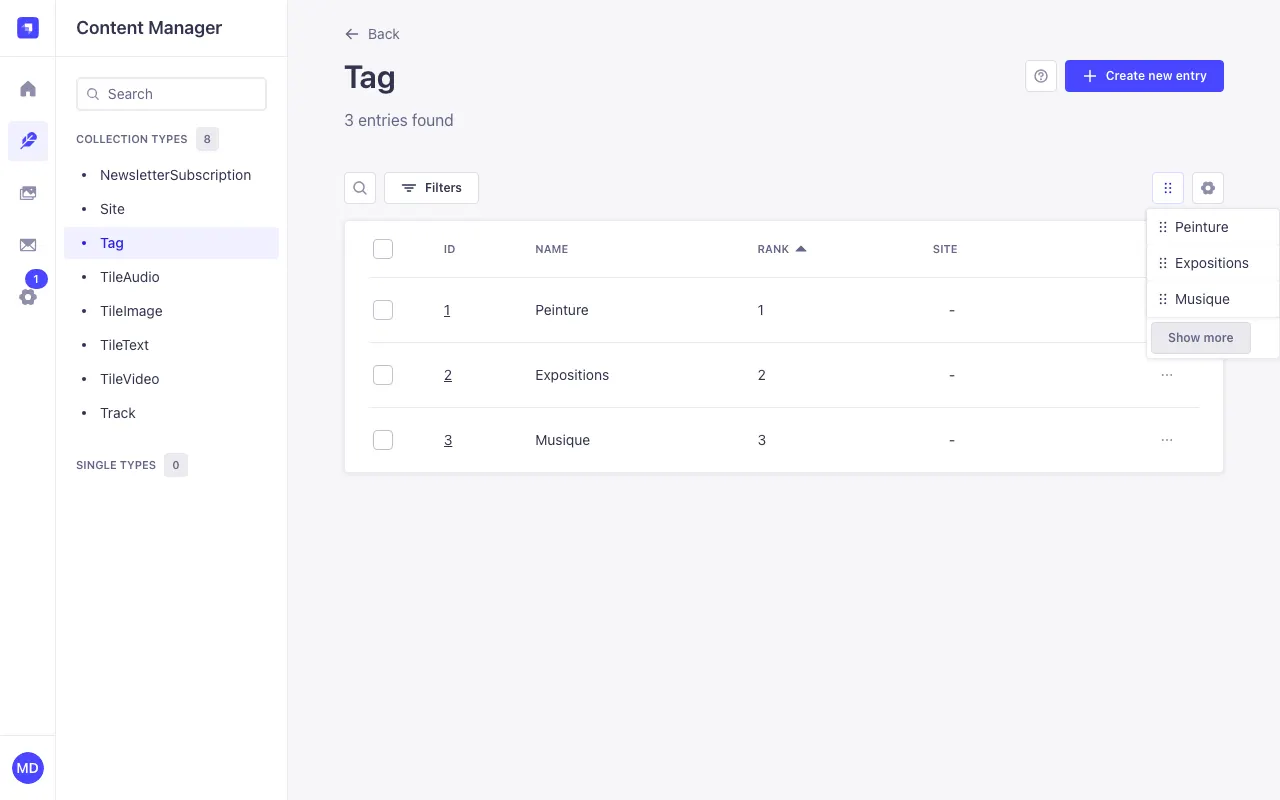Click the Strapi logo icon
Viewport: 1280px width, 800px height.
pos(28,28)
